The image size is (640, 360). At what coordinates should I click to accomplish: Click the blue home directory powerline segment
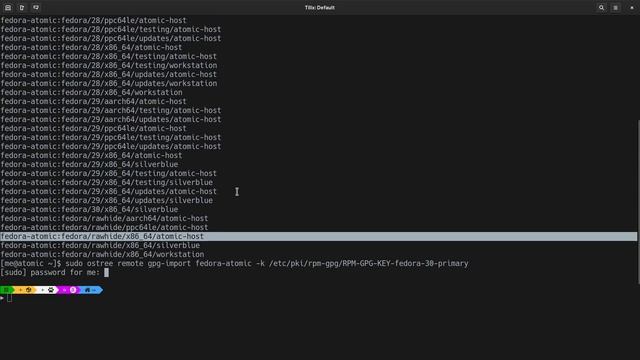[91, 290]
